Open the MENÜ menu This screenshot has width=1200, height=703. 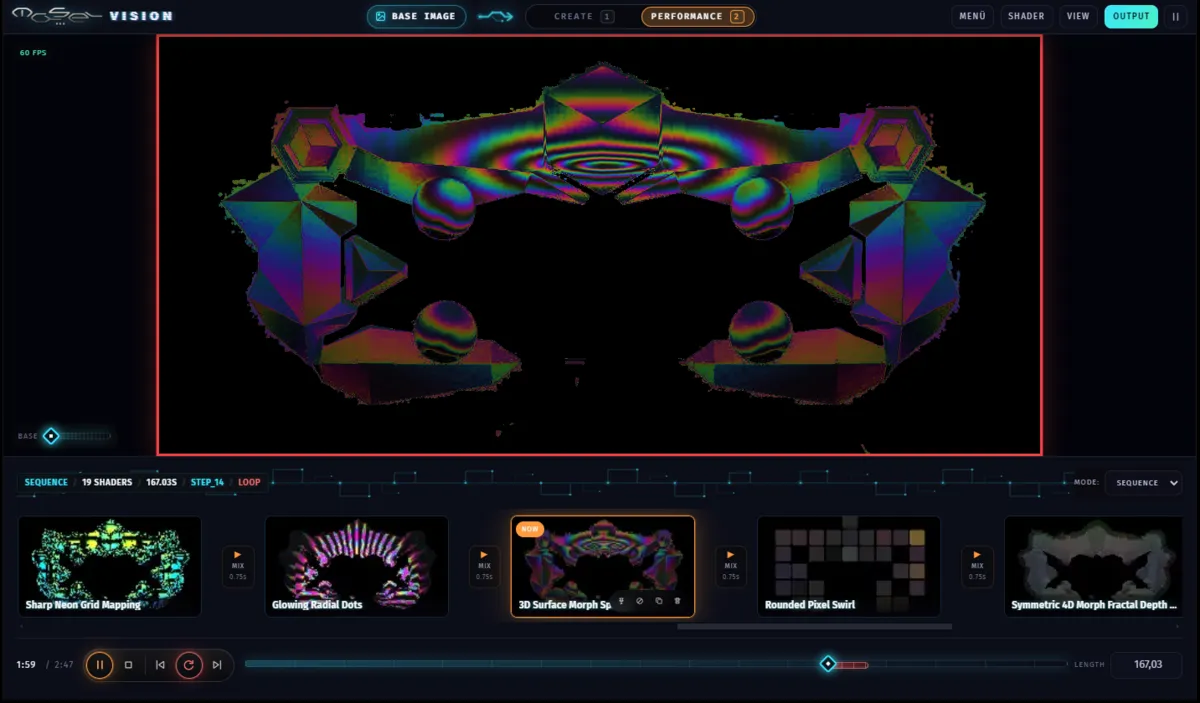[972, 16]
